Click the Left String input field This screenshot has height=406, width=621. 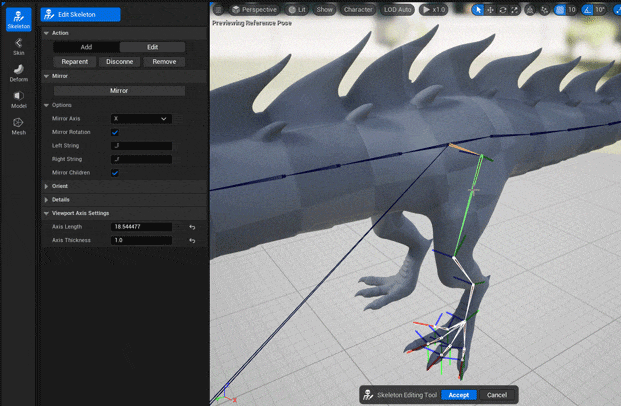pyautogui.click(x=141, y=146)
